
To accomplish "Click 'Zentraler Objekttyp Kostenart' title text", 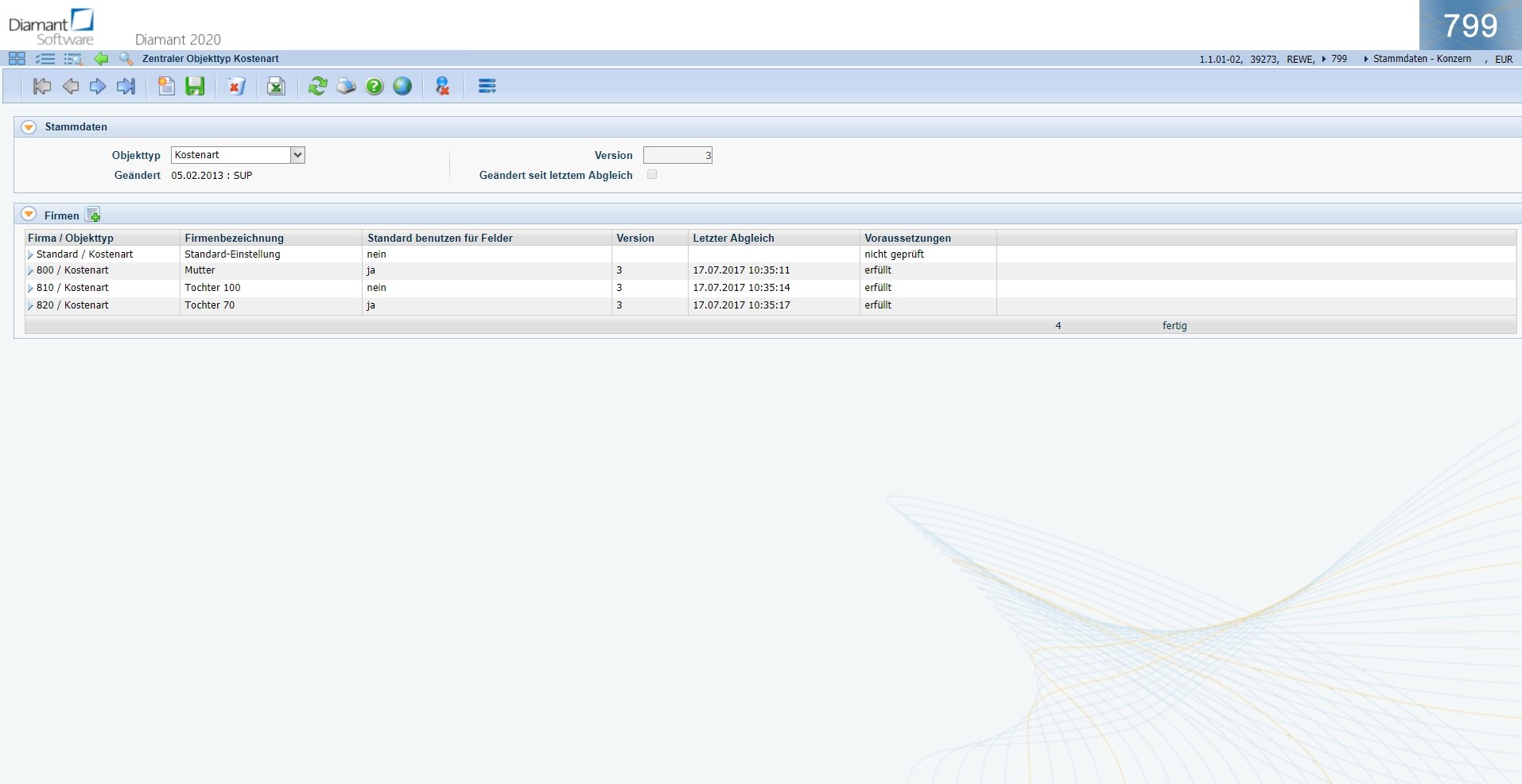I will pyautogui.click(x=211, y=59).
